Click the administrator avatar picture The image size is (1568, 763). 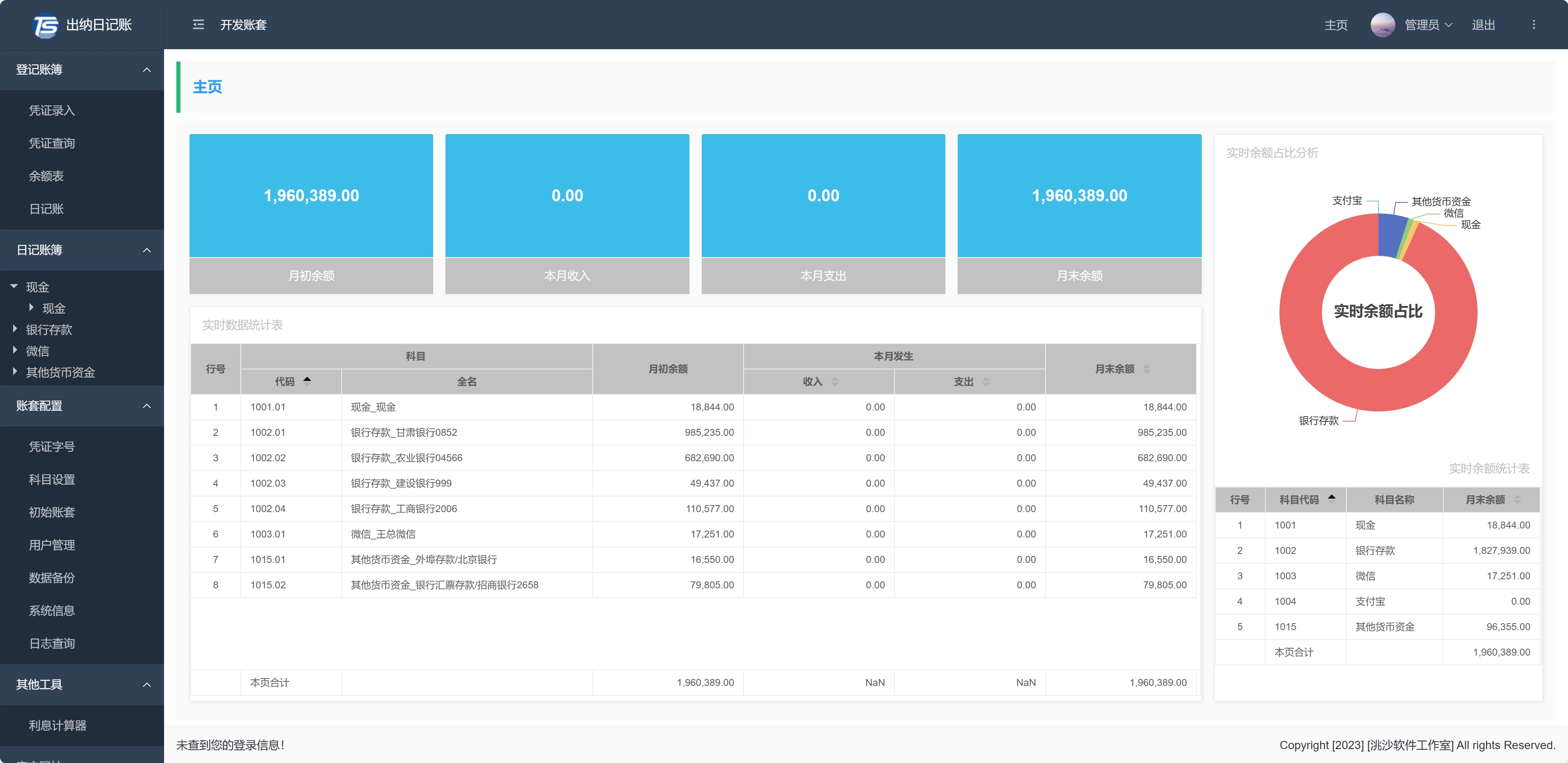click(x=1382, y=25)
